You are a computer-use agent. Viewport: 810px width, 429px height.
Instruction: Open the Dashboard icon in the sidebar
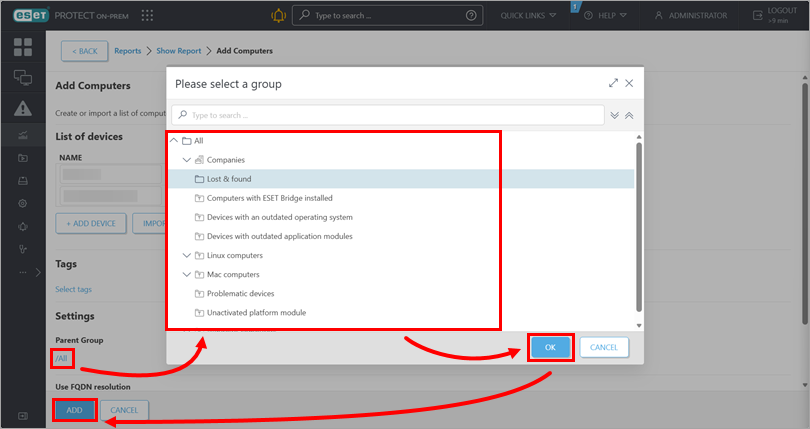tap(23, 47)
